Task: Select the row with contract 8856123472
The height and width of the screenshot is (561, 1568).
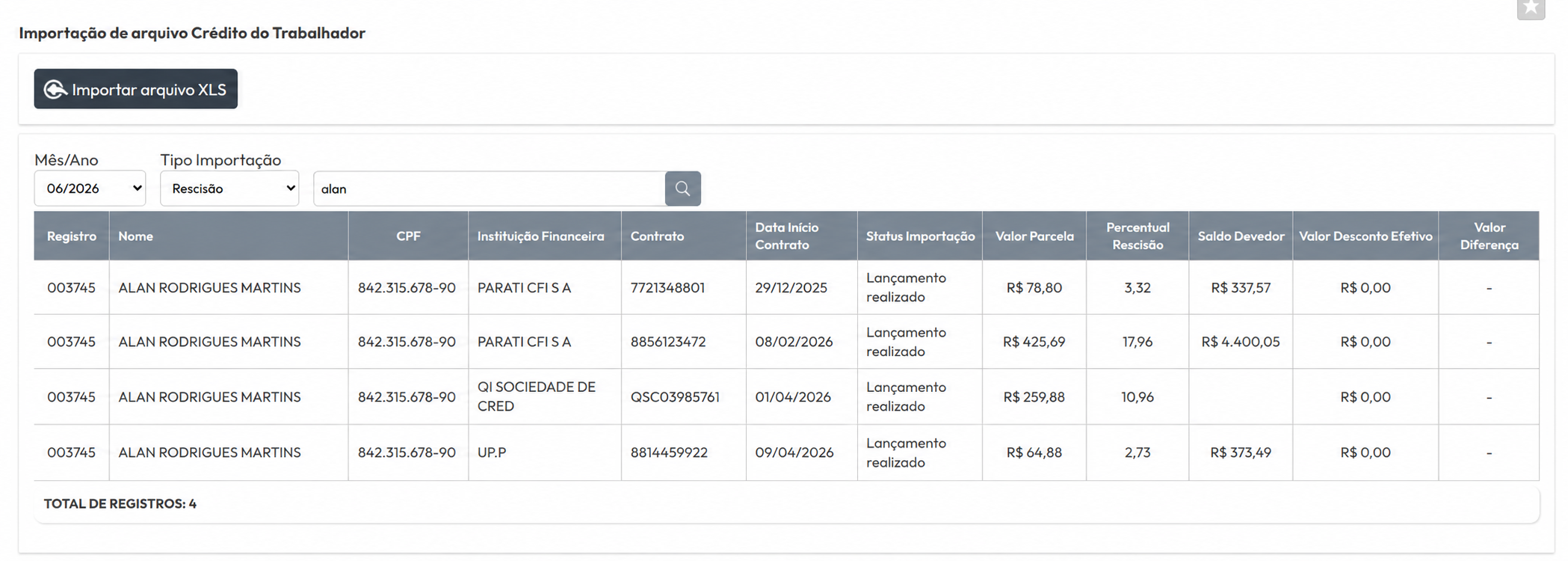Action: [x=786, y=342]
